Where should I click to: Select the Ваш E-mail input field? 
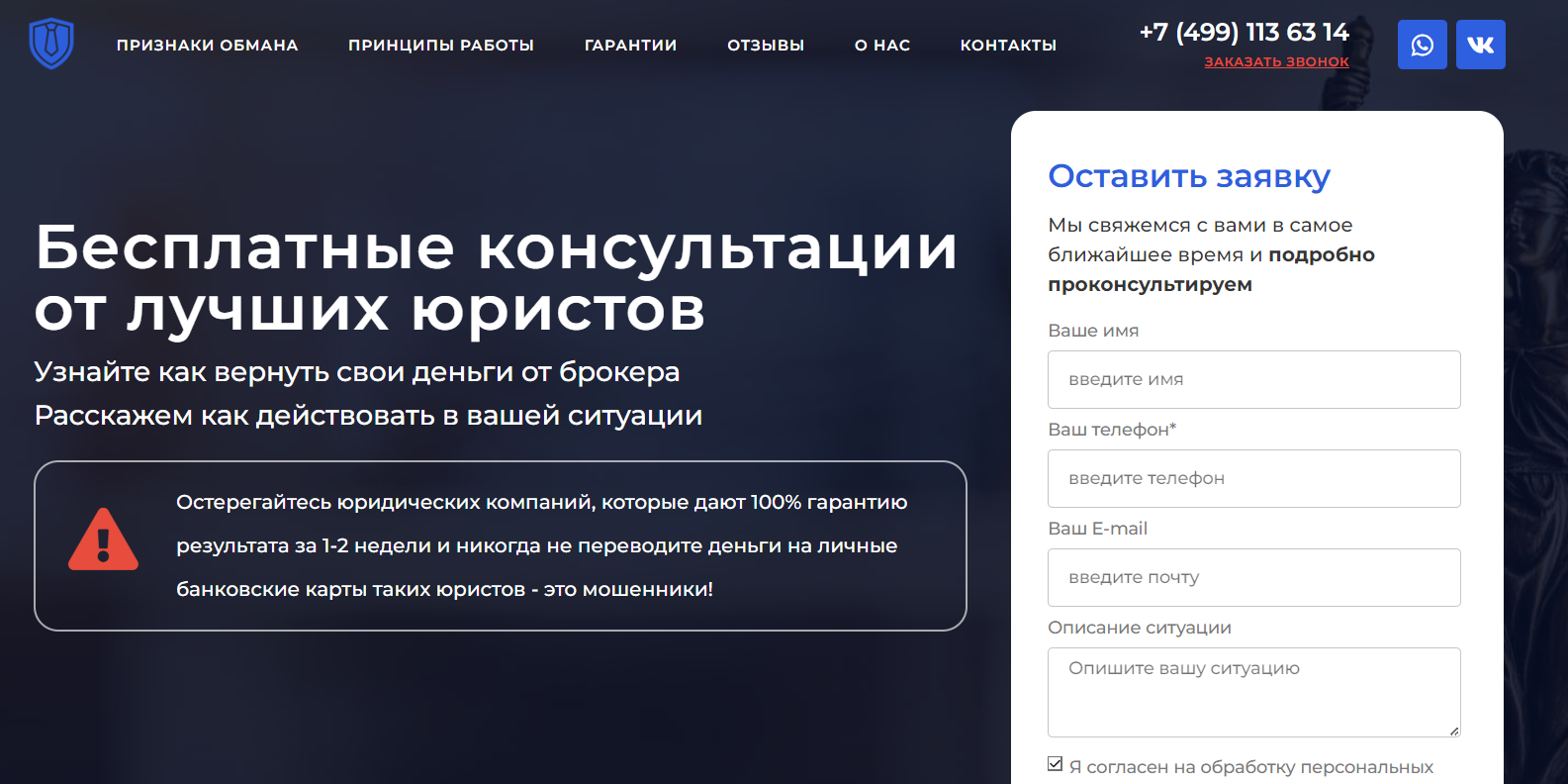point(1253,577)
